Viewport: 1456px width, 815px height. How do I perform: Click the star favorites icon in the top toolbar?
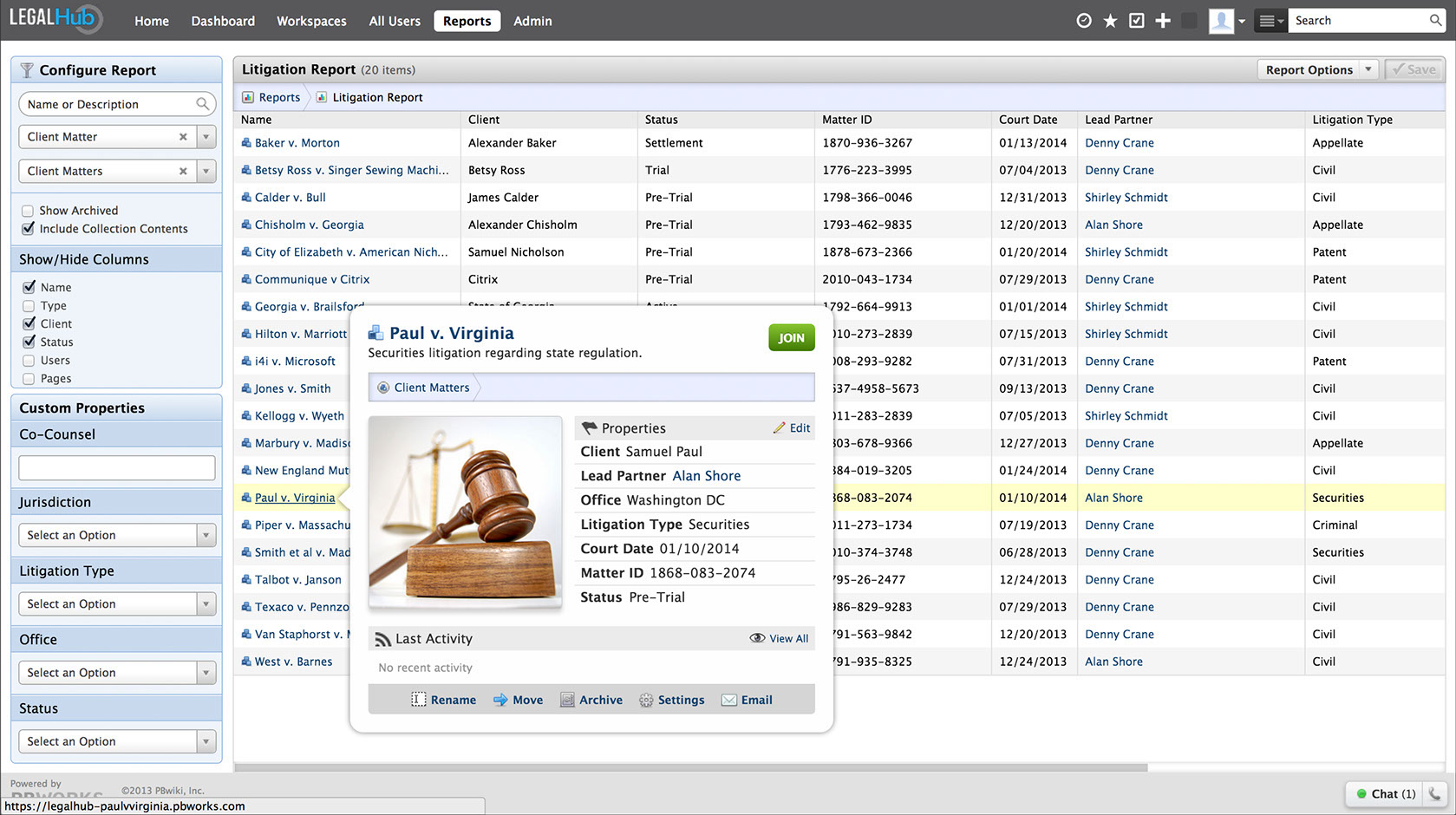coord(1110,20)
